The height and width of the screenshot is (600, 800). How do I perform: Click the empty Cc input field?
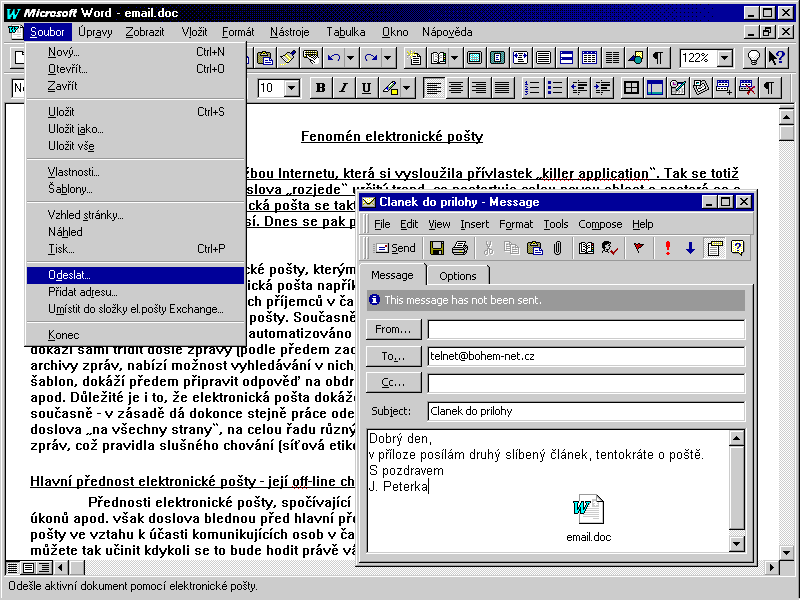tap(586, 383)
